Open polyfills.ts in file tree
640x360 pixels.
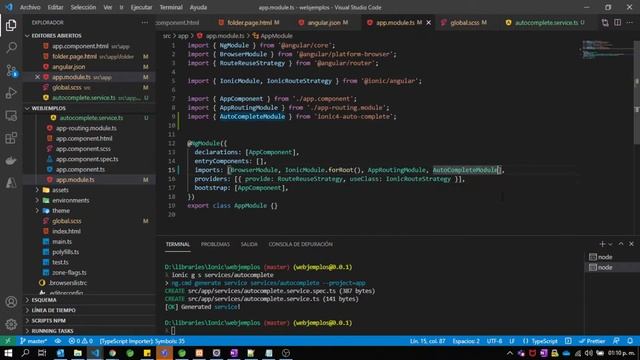coord(65,252)
